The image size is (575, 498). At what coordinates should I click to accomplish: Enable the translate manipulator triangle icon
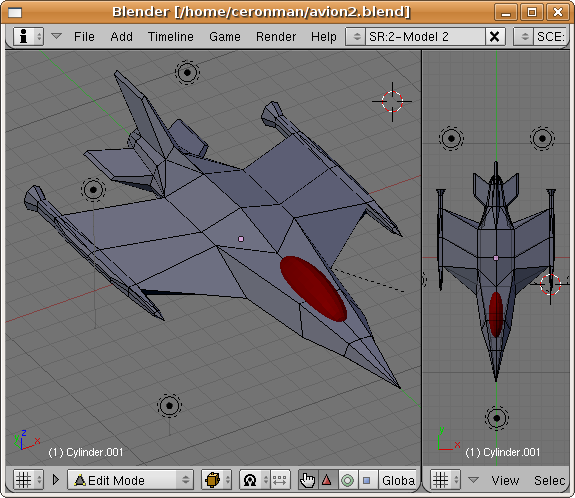(327, 480)
